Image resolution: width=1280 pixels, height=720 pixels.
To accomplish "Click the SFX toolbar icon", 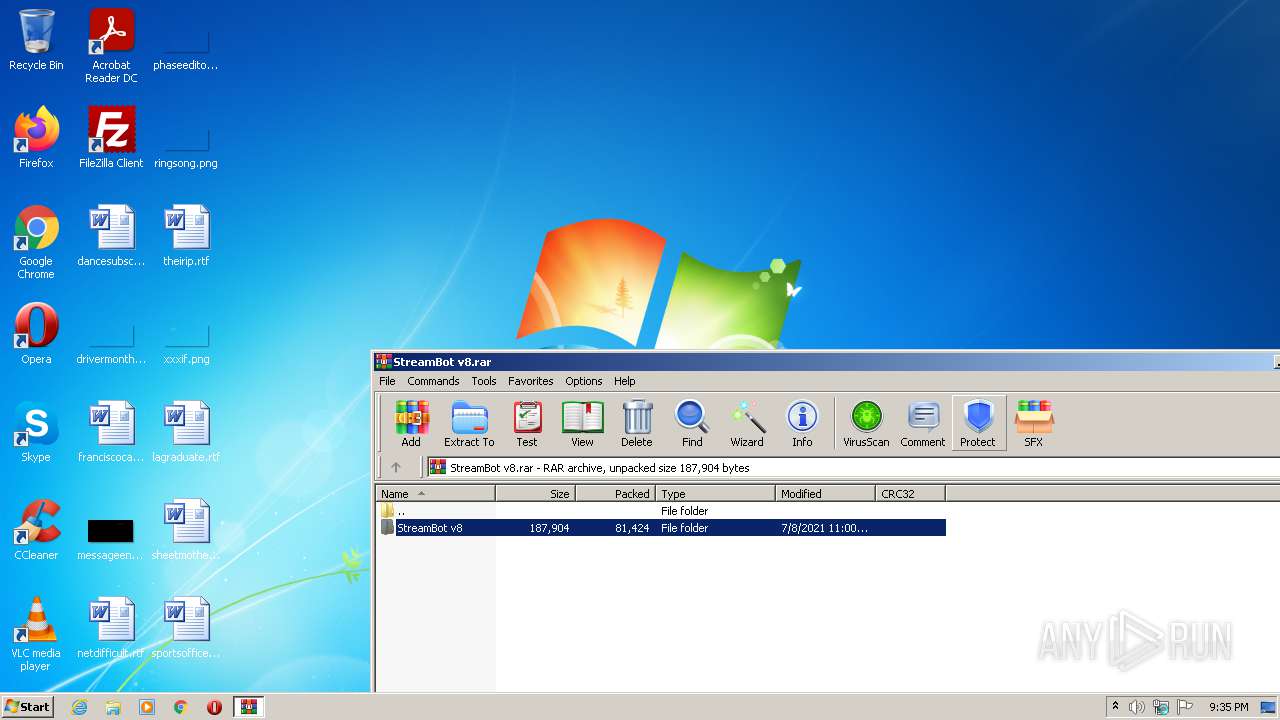I will [x=1033, y=423].
